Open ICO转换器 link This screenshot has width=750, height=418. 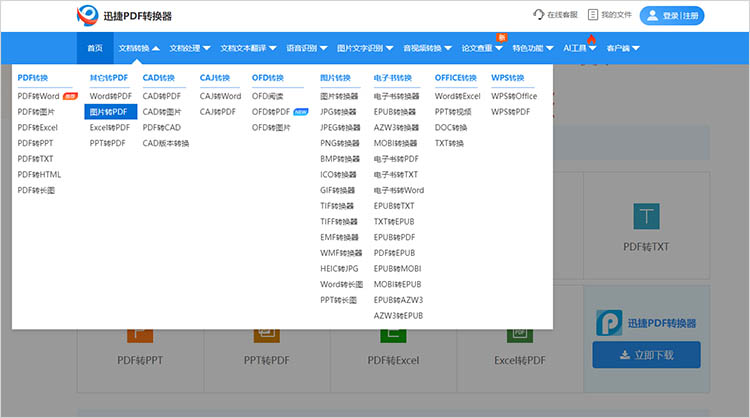click(338, 175)
